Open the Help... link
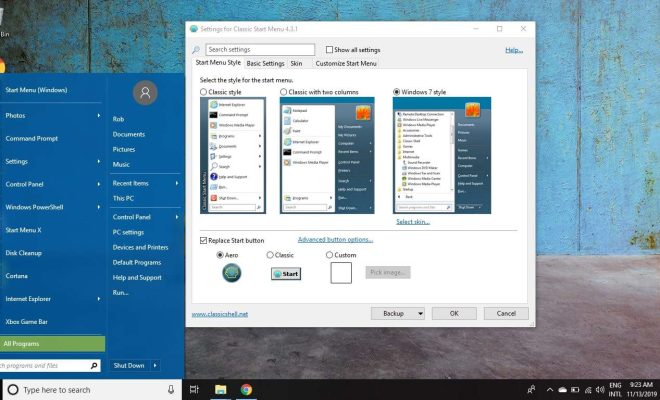This screenshot has height=400, width=660. coord(514,50)
